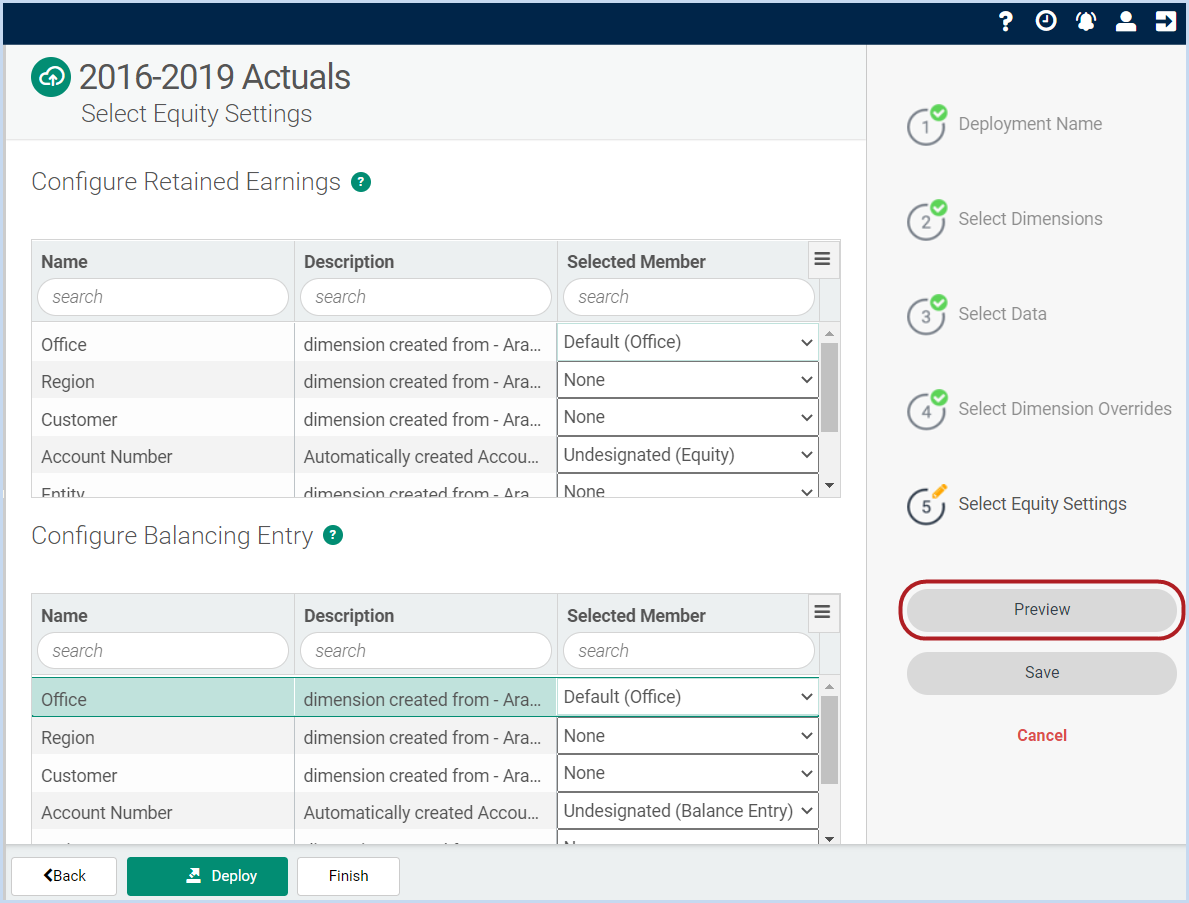Click the Preview button
The height and width of the screenshot is (903, 1189).
pyautogui.click(x=1042, y=610)
